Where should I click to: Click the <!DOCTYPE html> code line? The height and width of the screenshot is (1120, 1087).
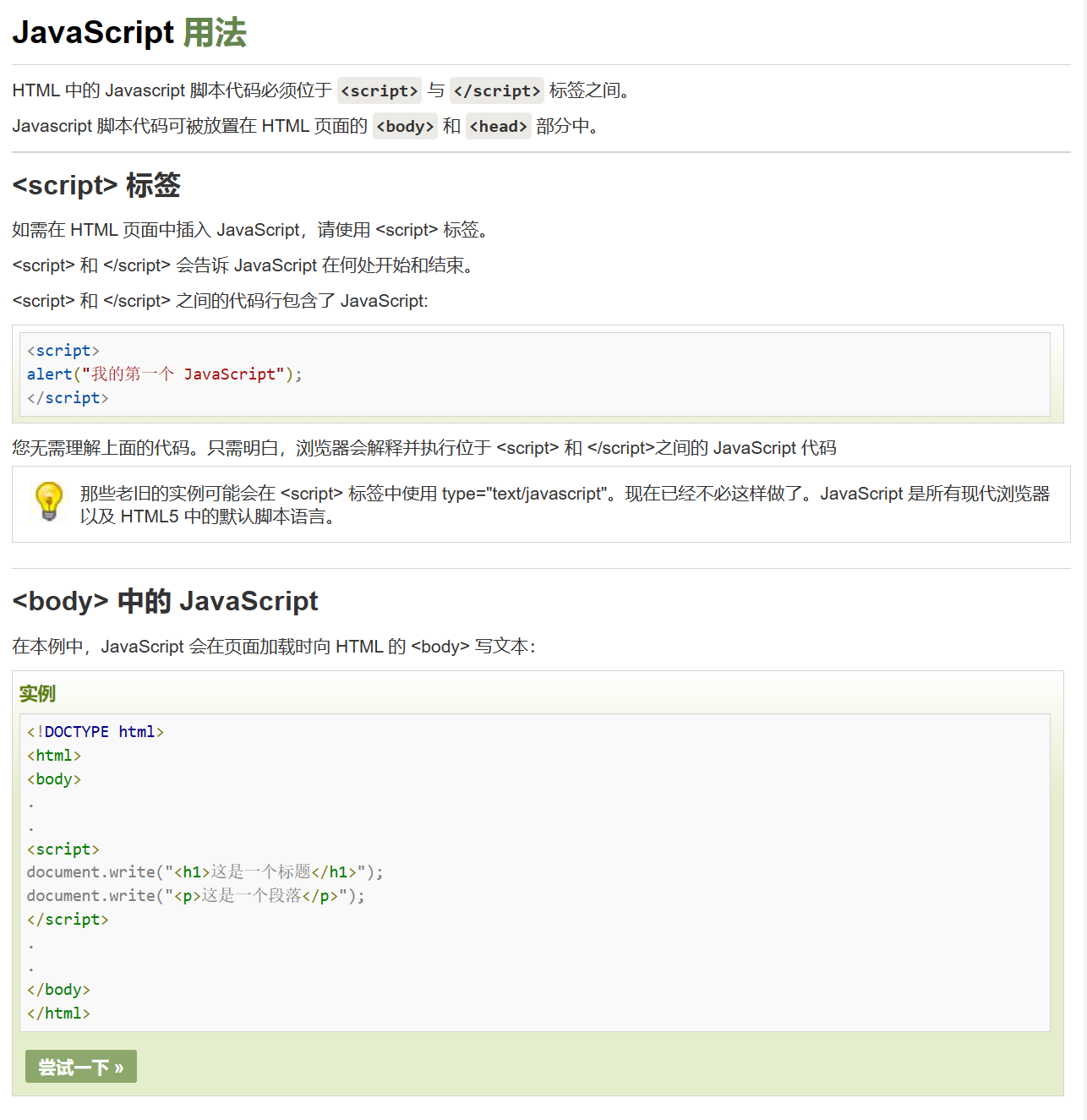95,732
